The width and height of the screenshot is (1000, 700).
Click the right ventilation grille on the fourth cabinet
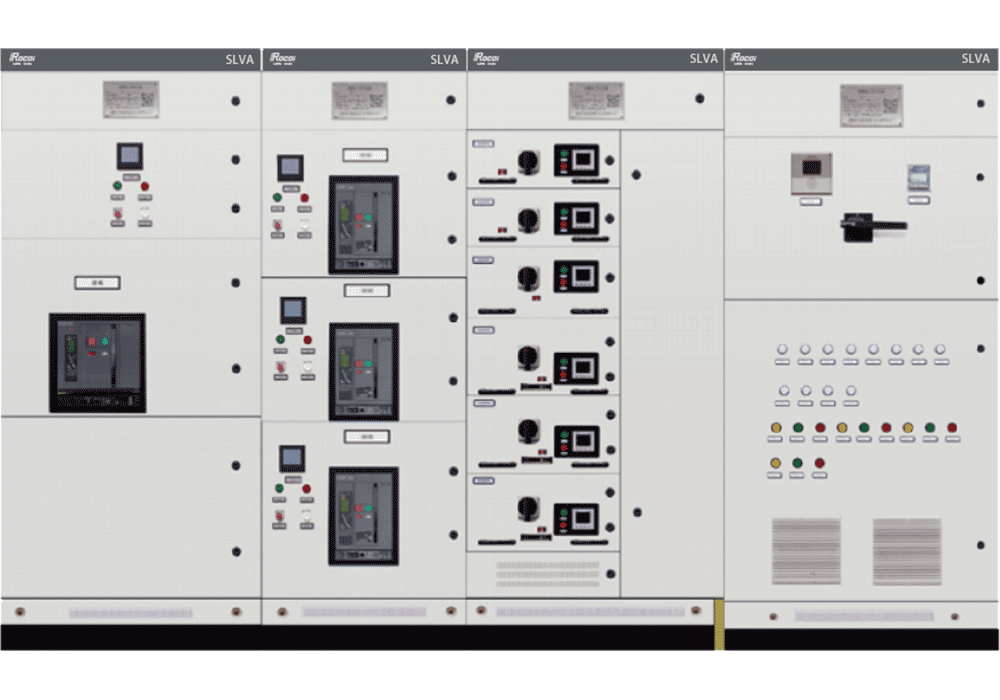[906, 550]
